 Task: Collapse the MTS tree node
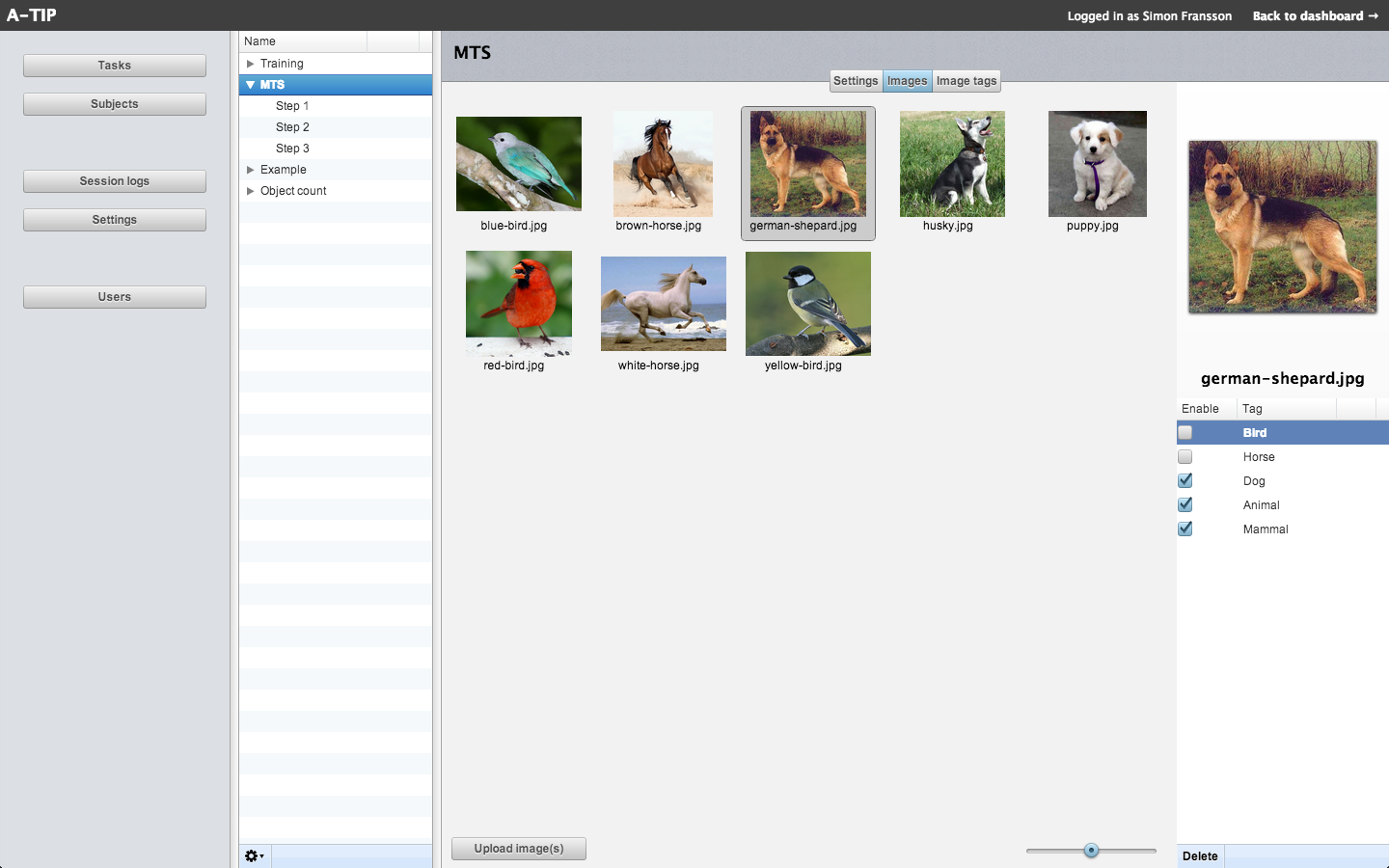click(x=251, y=85)
